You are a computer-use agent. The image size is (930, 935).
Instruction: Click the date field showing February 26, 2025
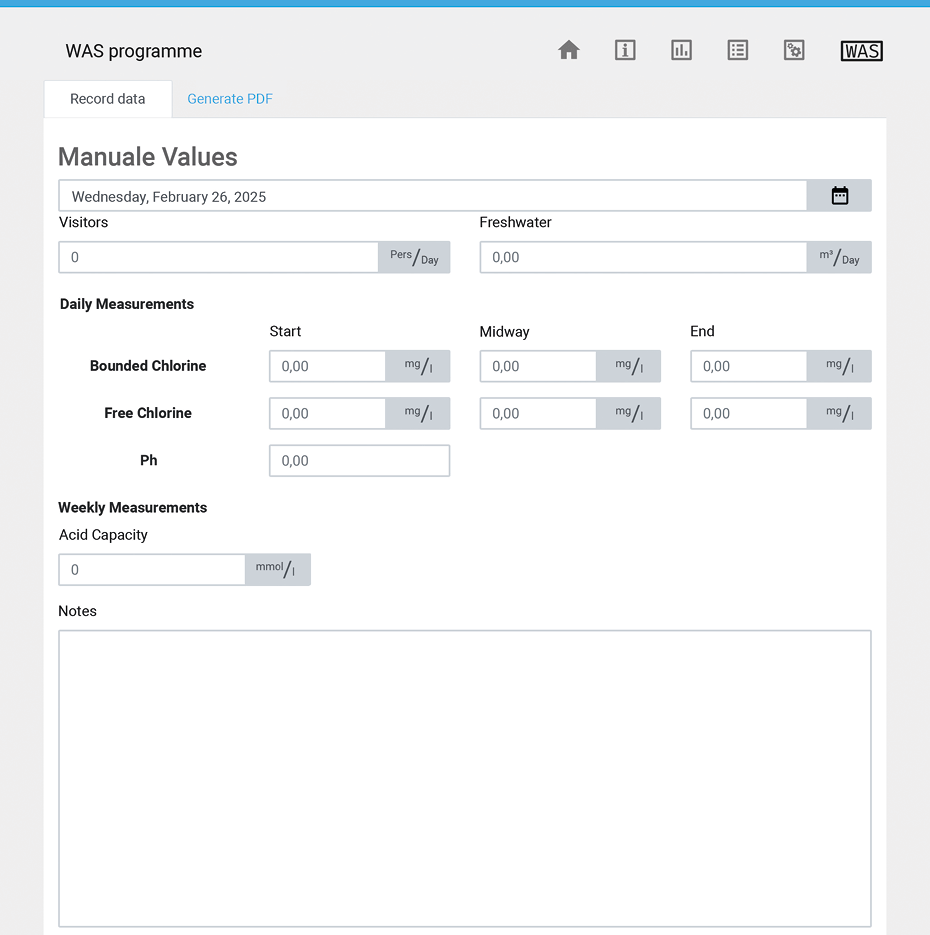coord(432,196)
